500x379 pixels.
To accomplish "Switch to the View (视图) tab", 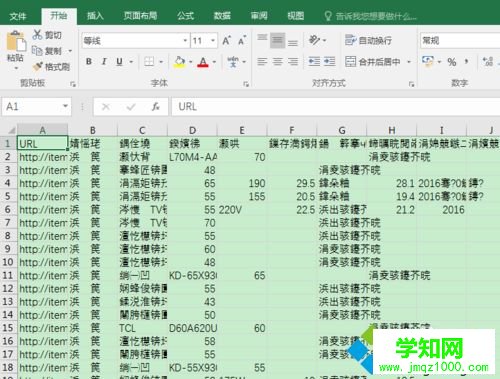I will 296,16.
